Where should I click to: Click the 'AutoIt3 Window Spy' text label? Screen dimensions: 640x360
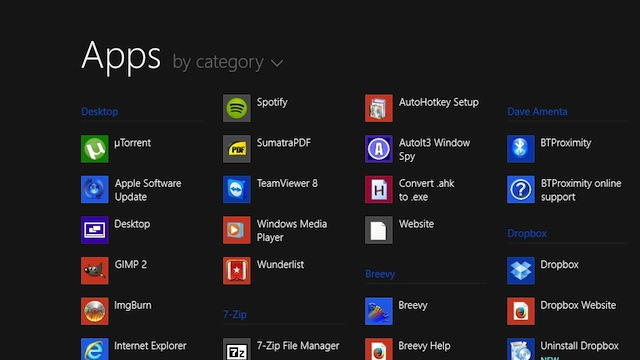tap(434, 149)
